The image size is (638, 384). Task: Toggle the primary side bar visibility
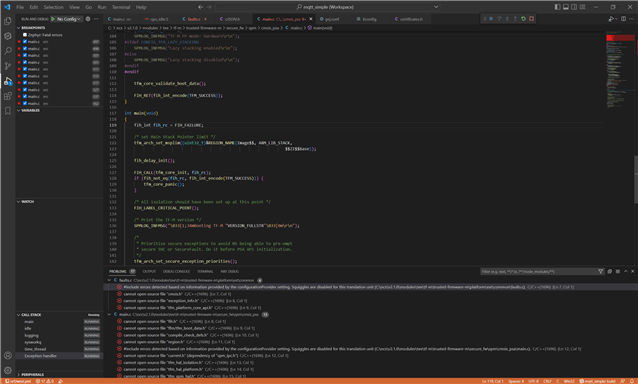(557, 7)
